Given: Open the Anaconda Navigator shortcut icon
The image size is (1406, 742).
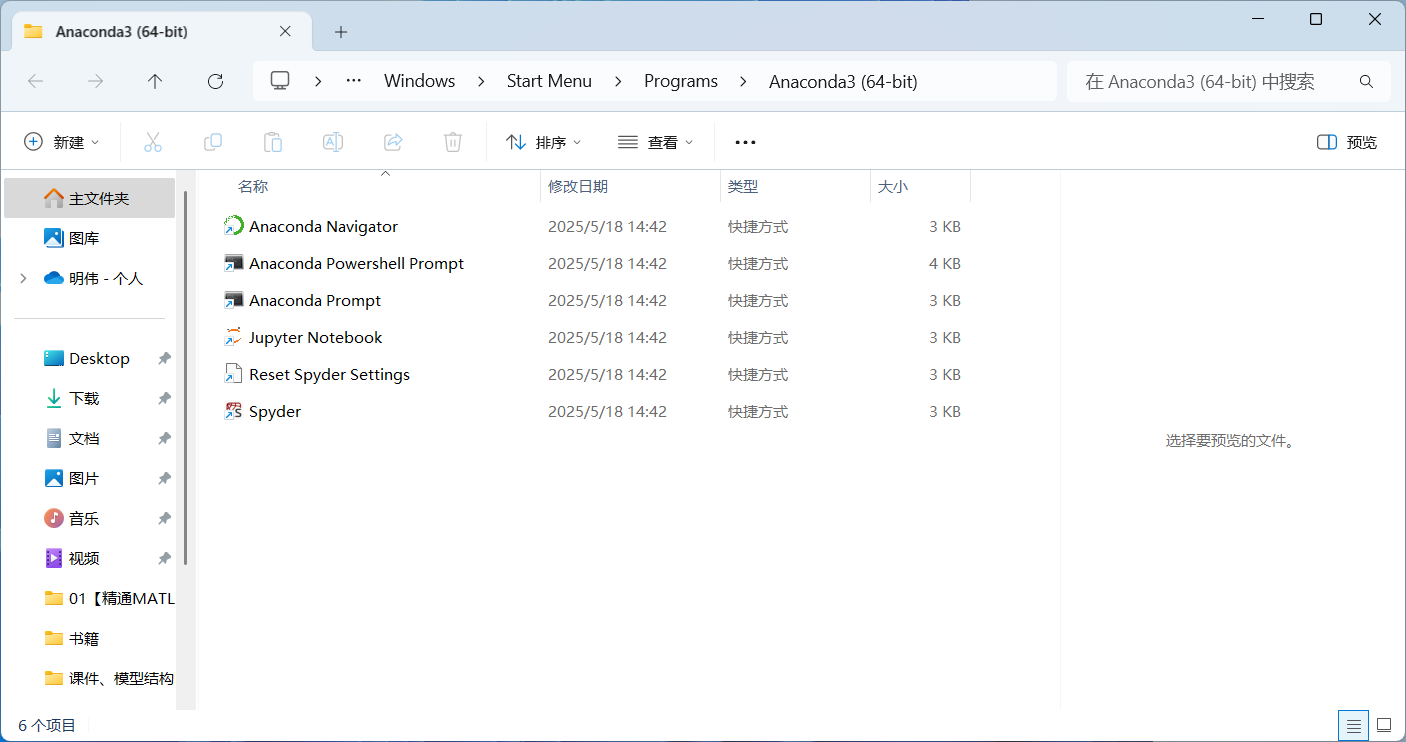Looking at the screenshot, I should (x=233, y=226).
